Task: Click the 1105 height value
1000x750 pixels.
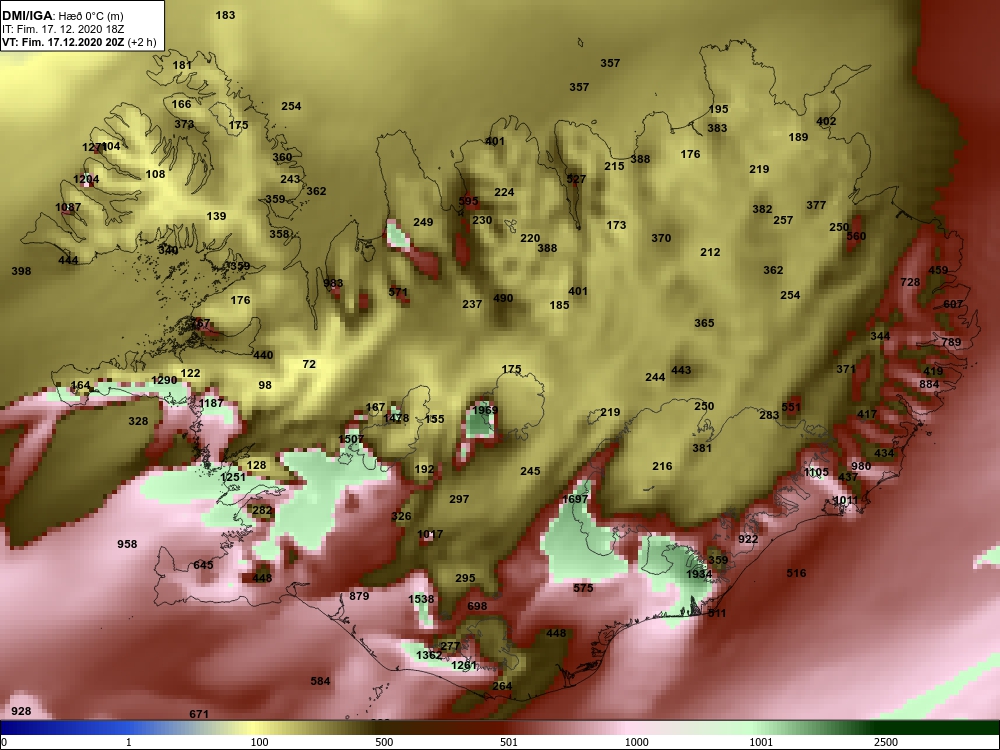Action: [816, 473]
